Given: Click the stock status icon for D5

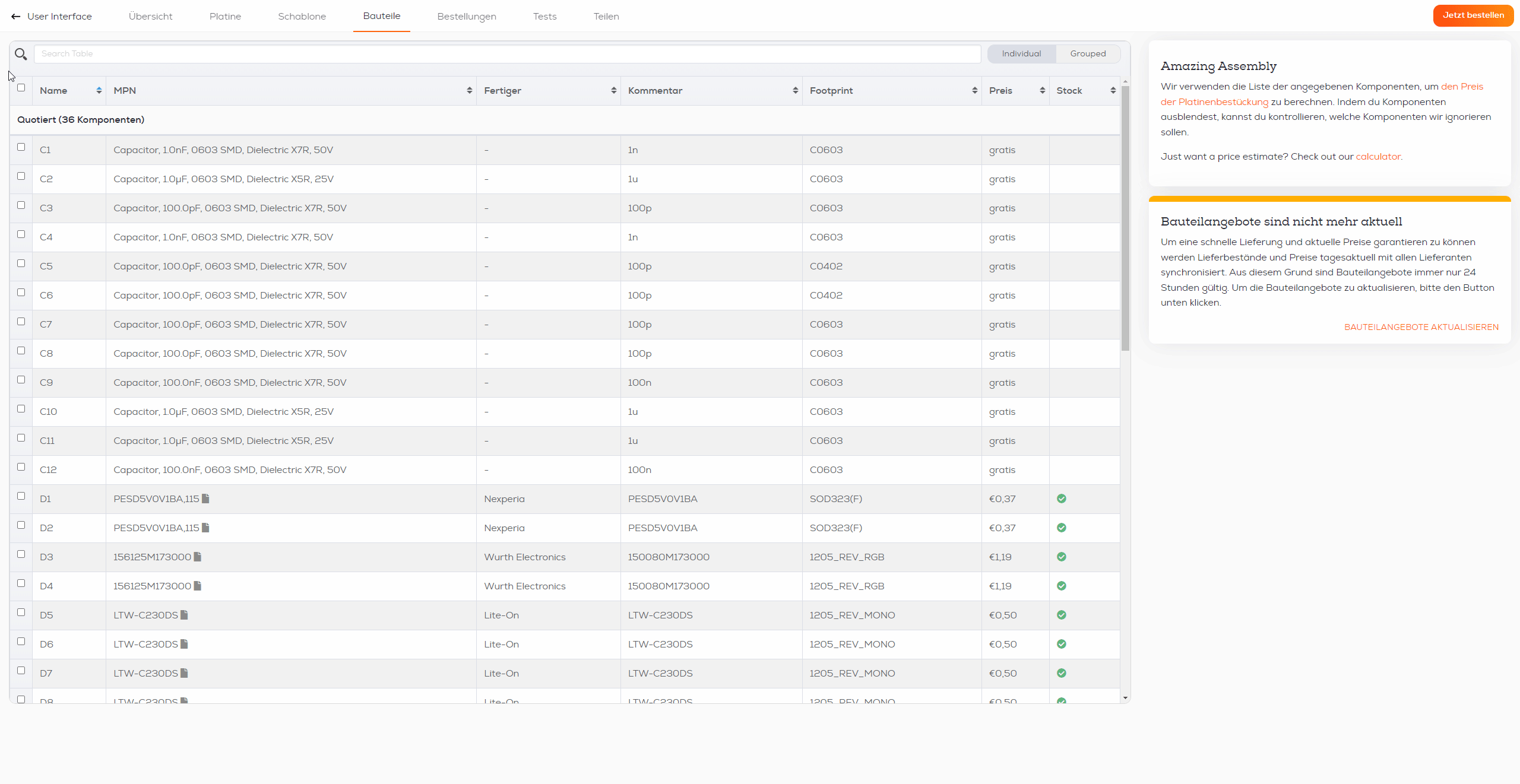Looking at the screenshot, I should 1061,614.
